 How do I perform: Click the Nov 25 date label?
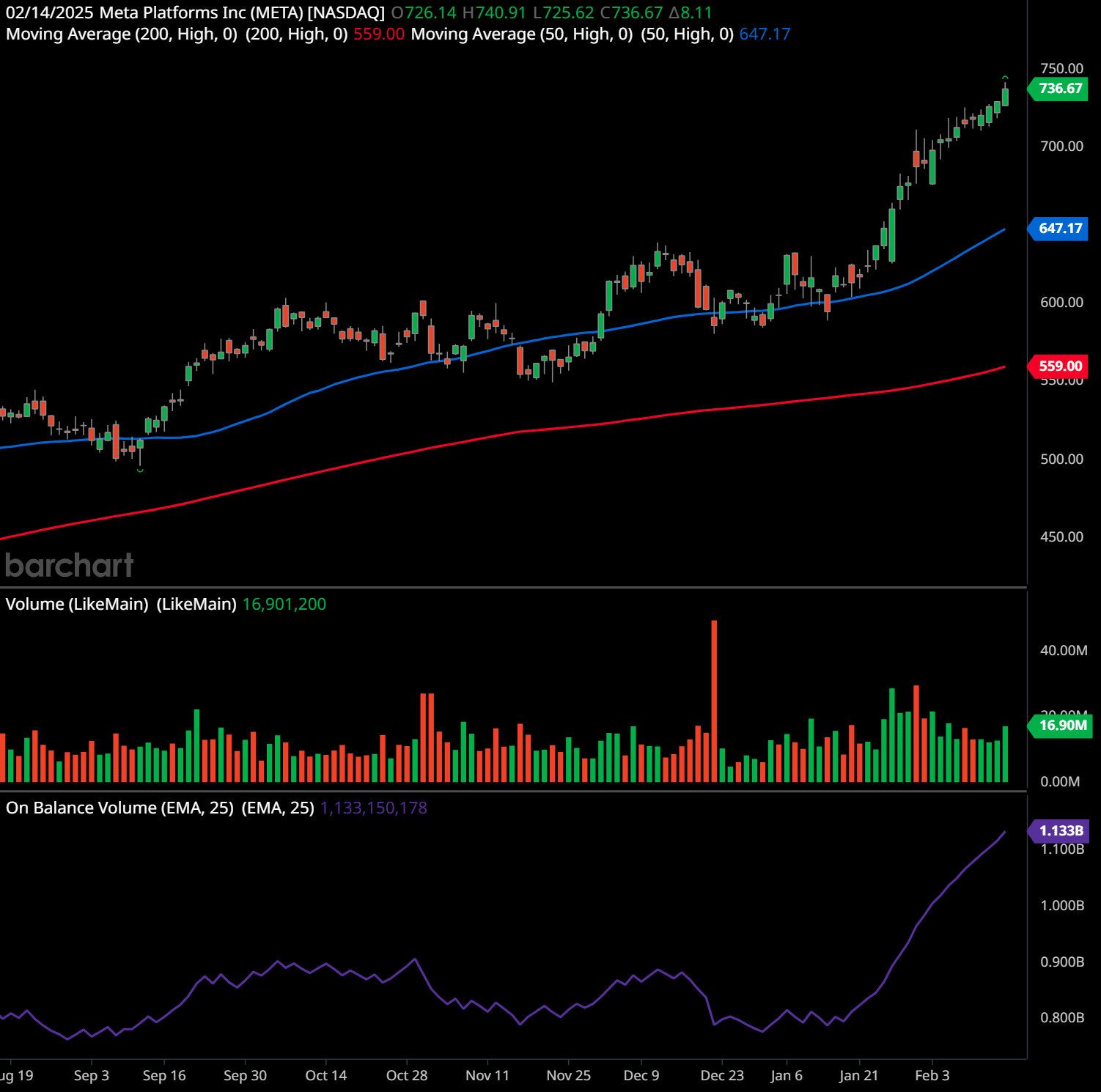coord(569,1075)
